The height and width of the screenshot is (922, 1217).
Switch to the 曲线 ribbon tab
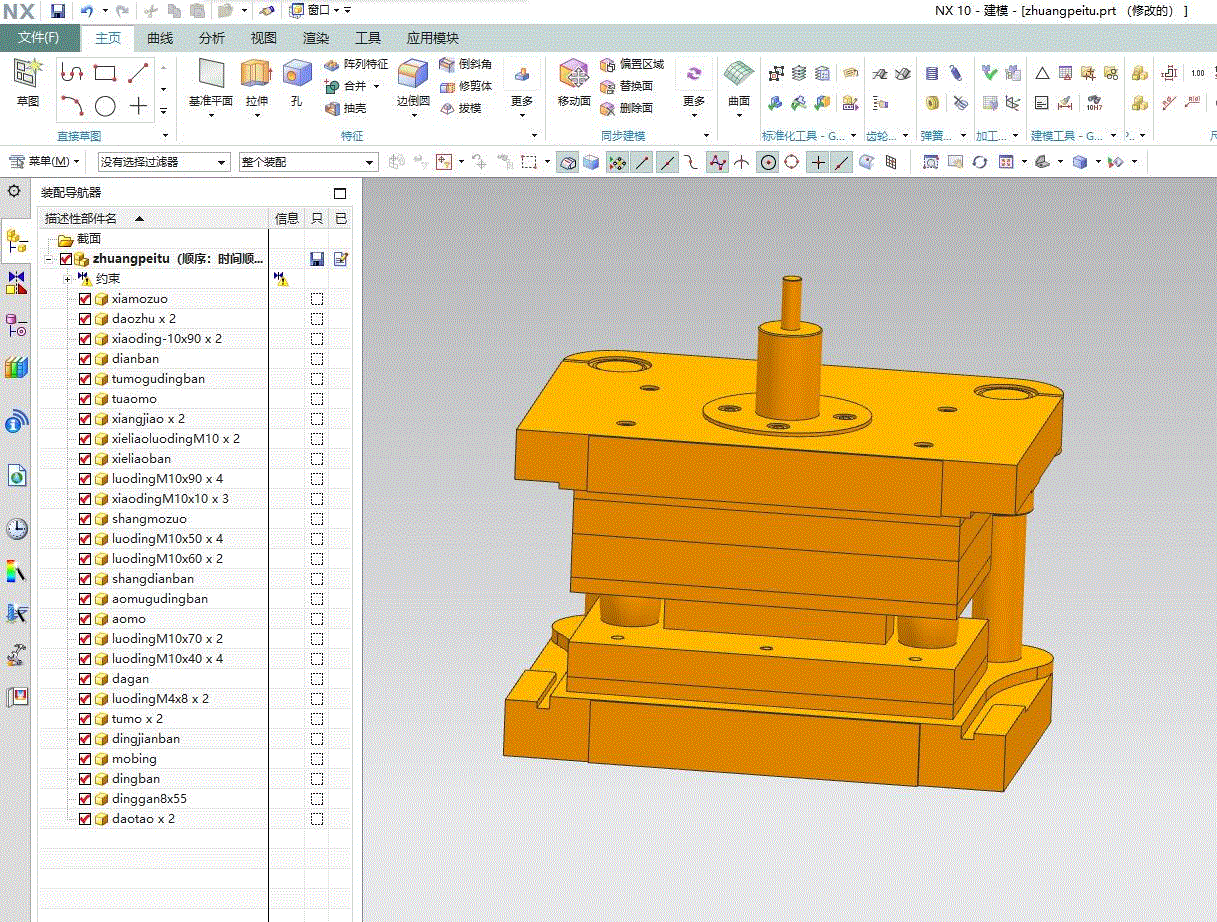160,38
